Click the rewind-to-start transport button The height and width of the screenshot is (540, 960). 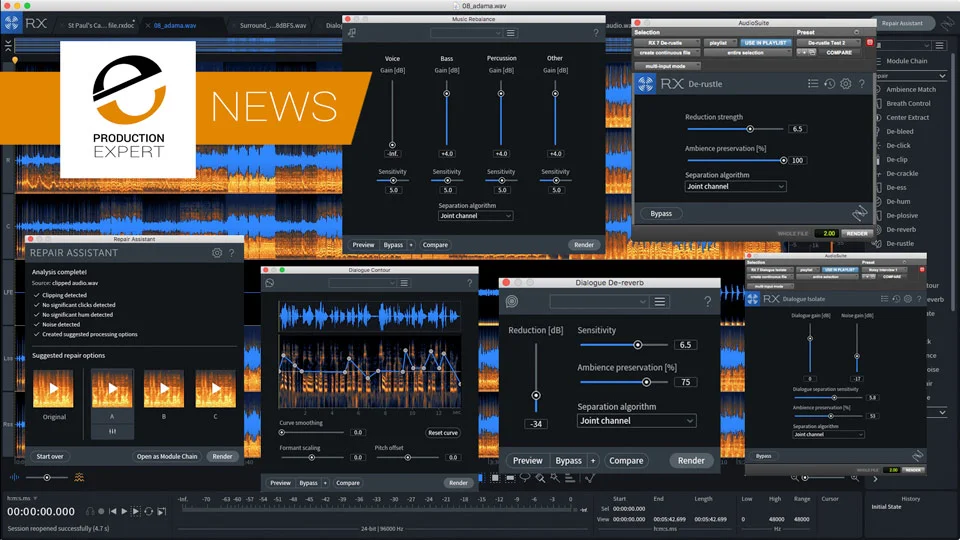pos(113,511)
